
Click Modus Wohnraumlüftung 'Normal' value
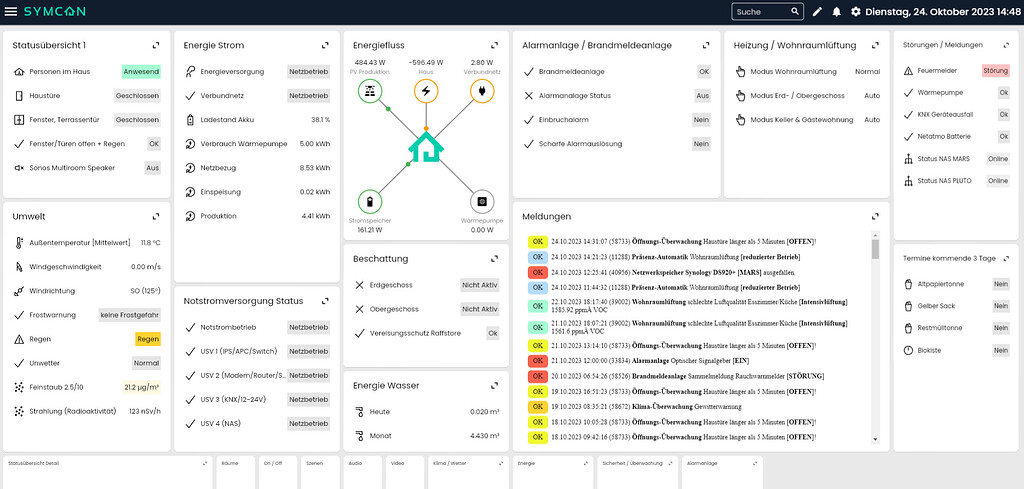867,72
